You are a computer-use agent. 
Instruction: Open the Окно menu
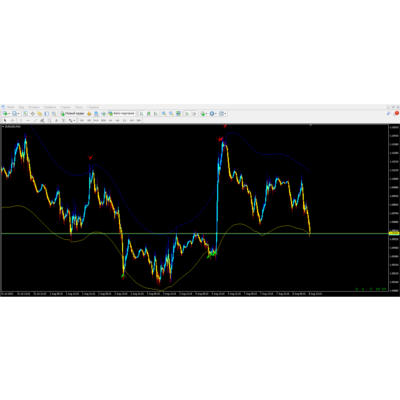79,107
